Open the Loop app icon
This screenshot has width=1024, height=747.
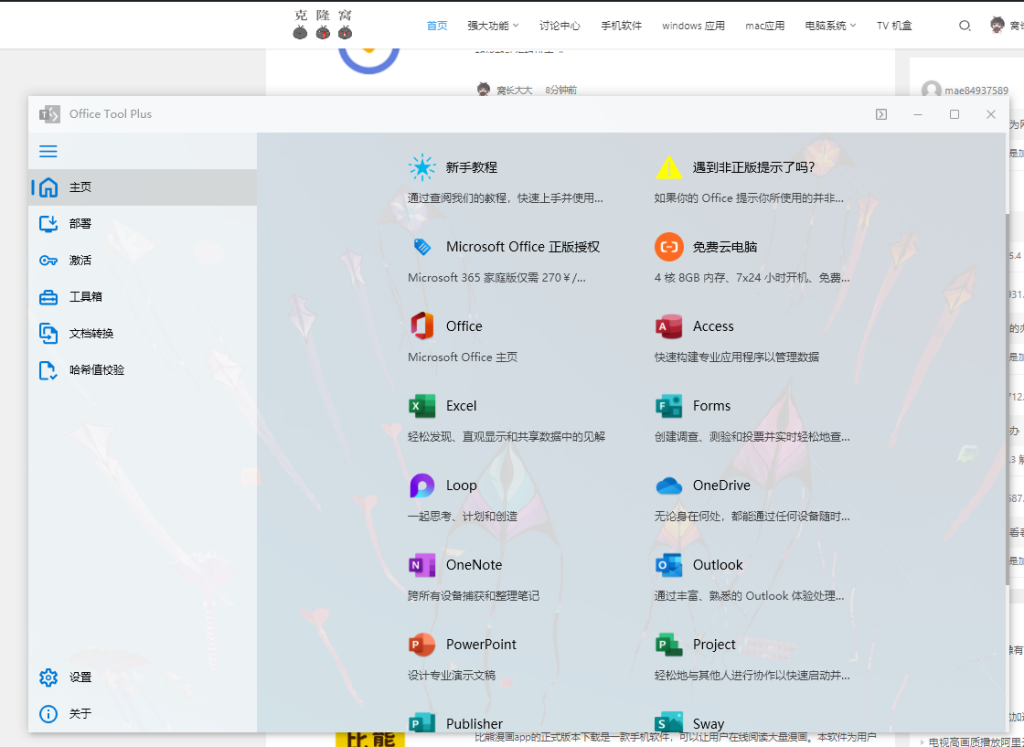[422, 486]
